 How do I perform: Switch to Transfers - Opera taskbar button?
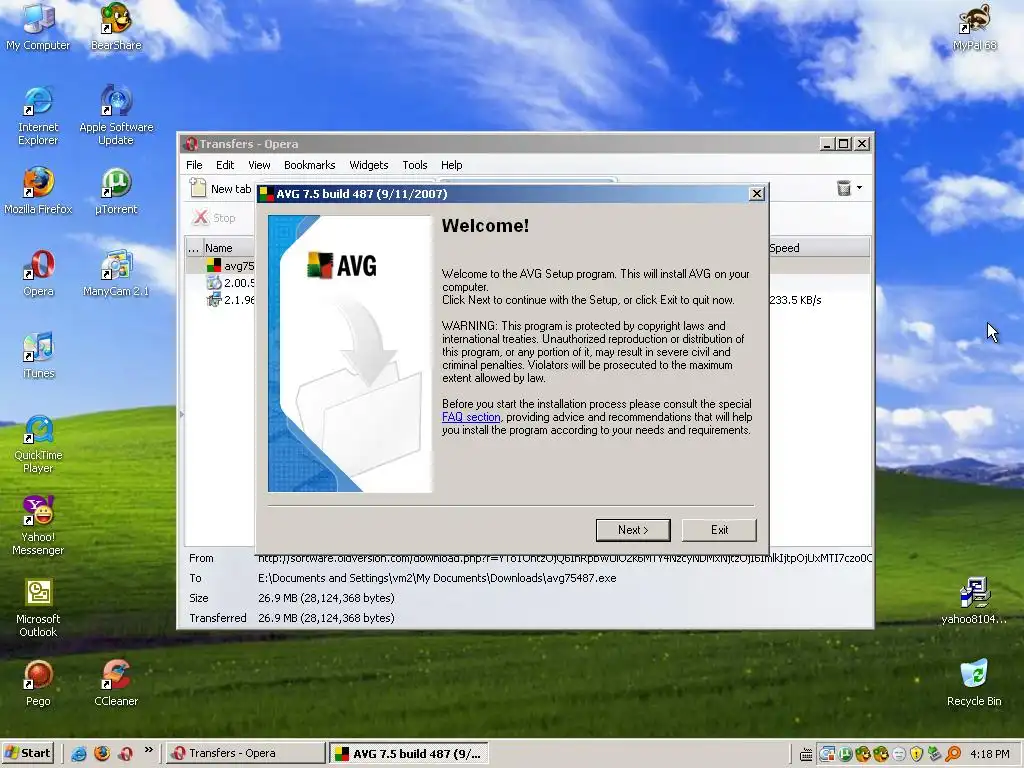pyautogui.click(x=246, y=753)
